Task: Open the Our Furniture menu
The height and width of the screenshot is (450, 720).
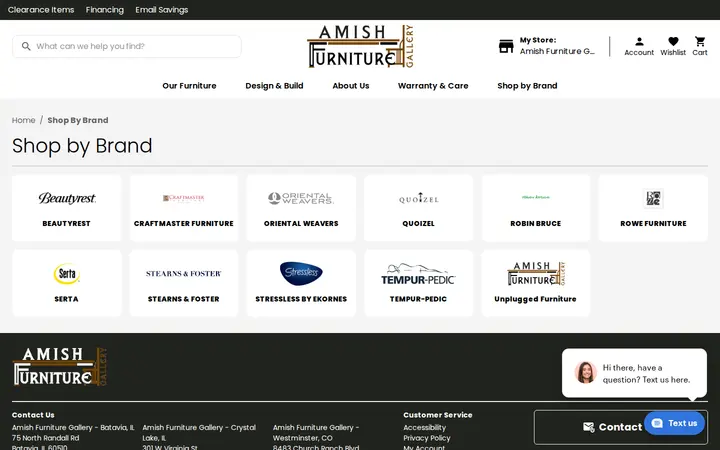Action: [189, 86]
